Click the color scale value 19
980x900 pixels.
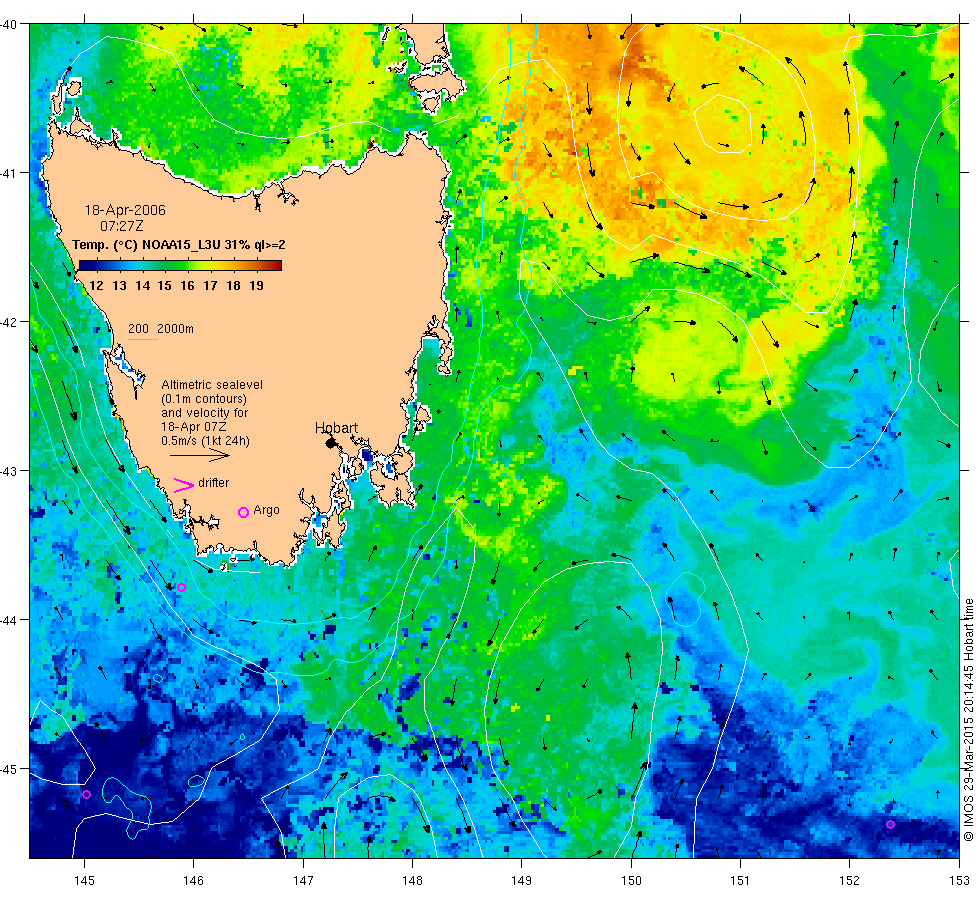[256, 286]
